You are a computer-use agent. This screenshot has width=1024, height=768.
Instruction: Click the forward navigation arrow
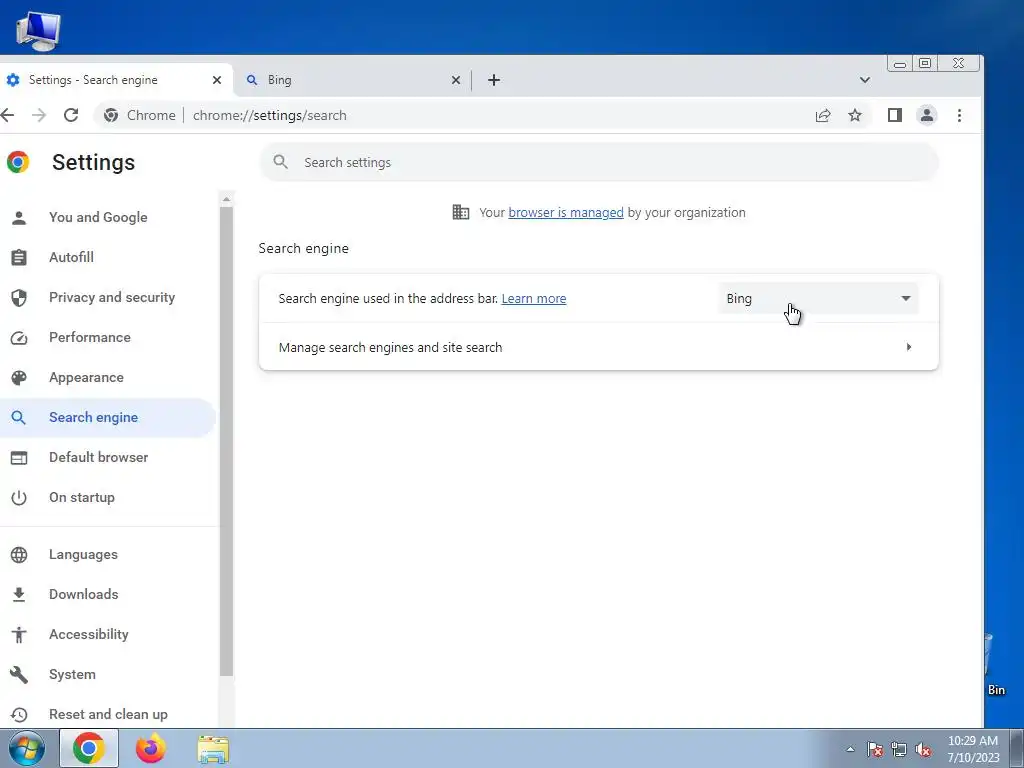[x=39, y=116]
